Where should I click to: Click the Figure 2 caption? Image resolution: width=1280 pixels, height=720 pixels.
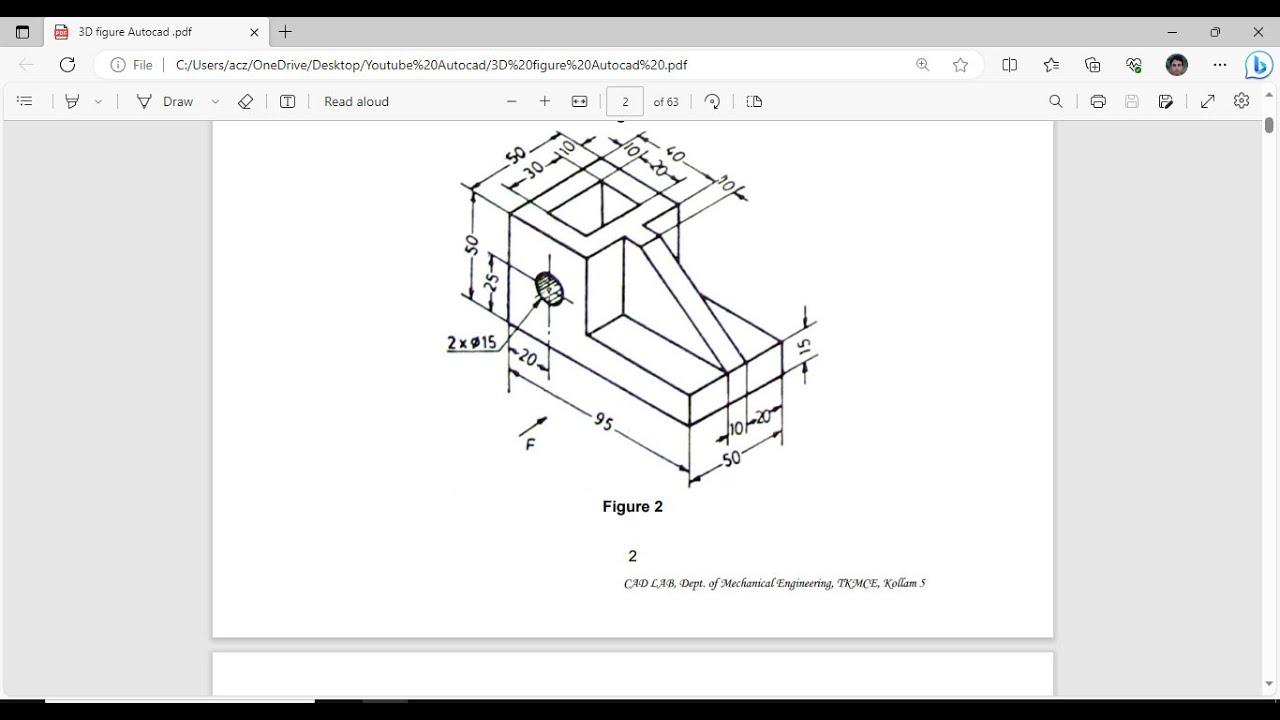[x=633, y=507]
